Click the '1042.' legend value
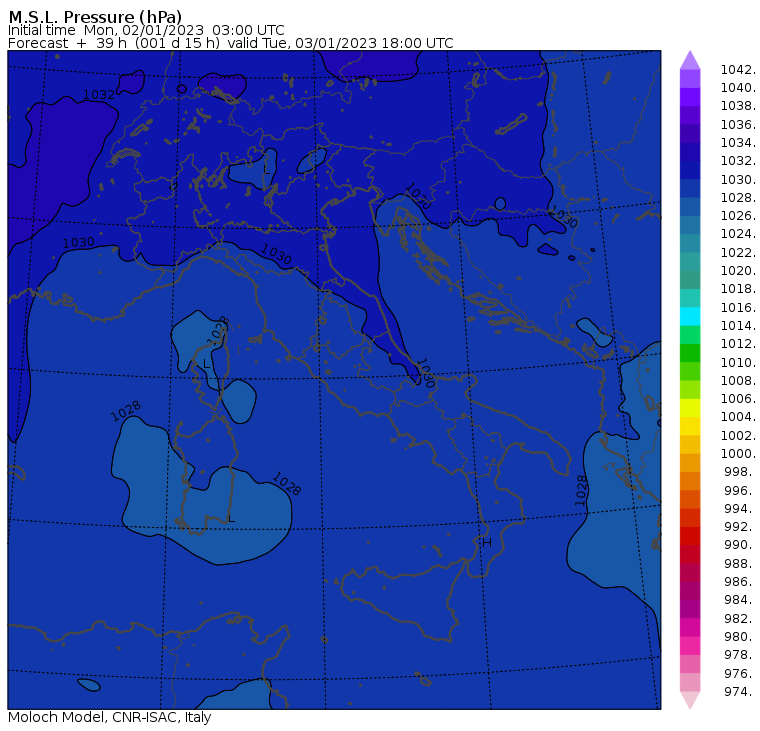 tap(738, 70)
